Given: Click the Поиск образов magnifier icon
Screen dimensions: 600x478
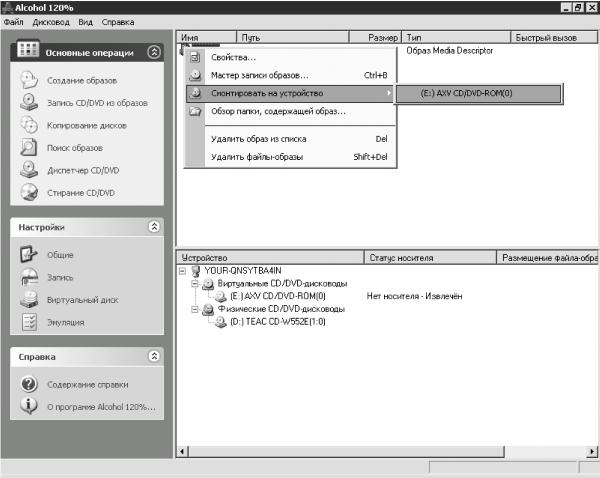Looking at the screenshot, I should click(x=29, y=148).
